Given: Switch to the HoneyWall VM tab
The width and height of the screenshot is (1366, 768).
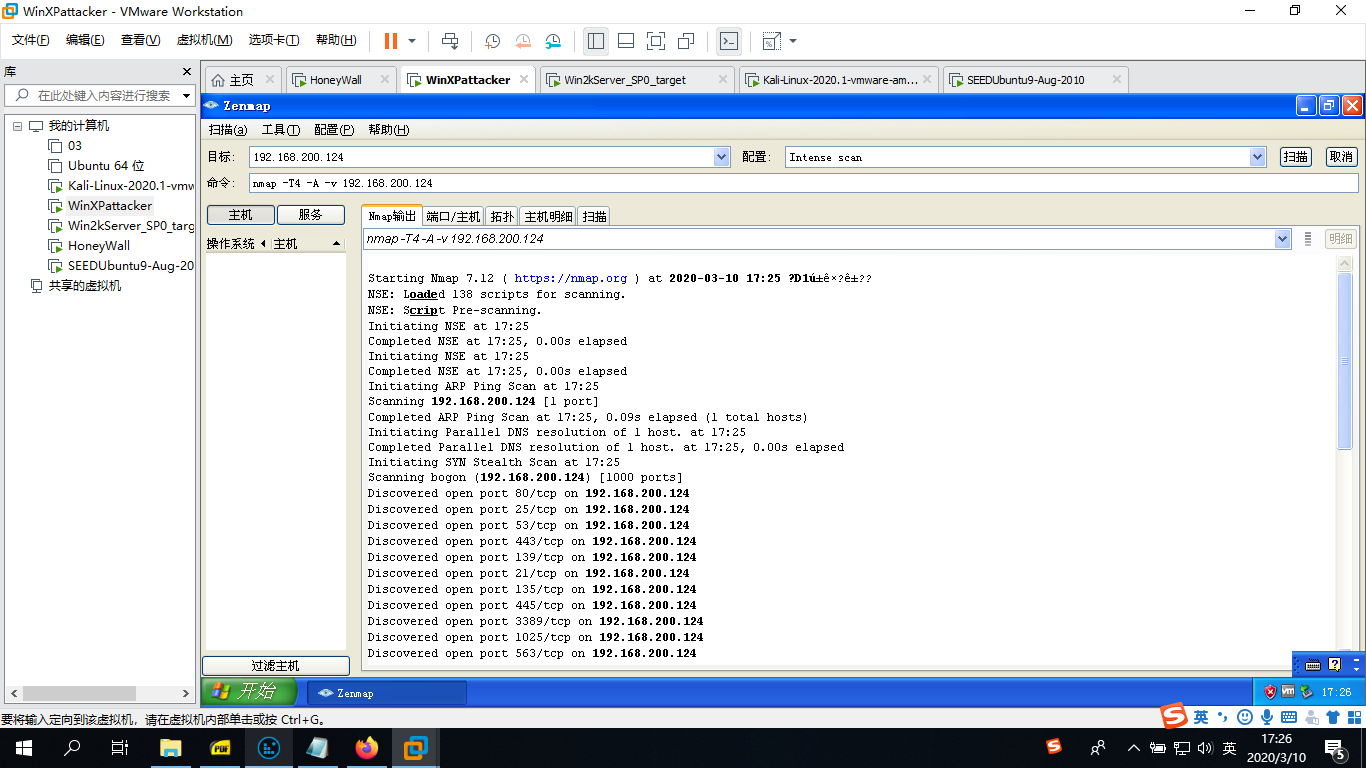Looking at the screenshot, I should (x=336, y=80).
